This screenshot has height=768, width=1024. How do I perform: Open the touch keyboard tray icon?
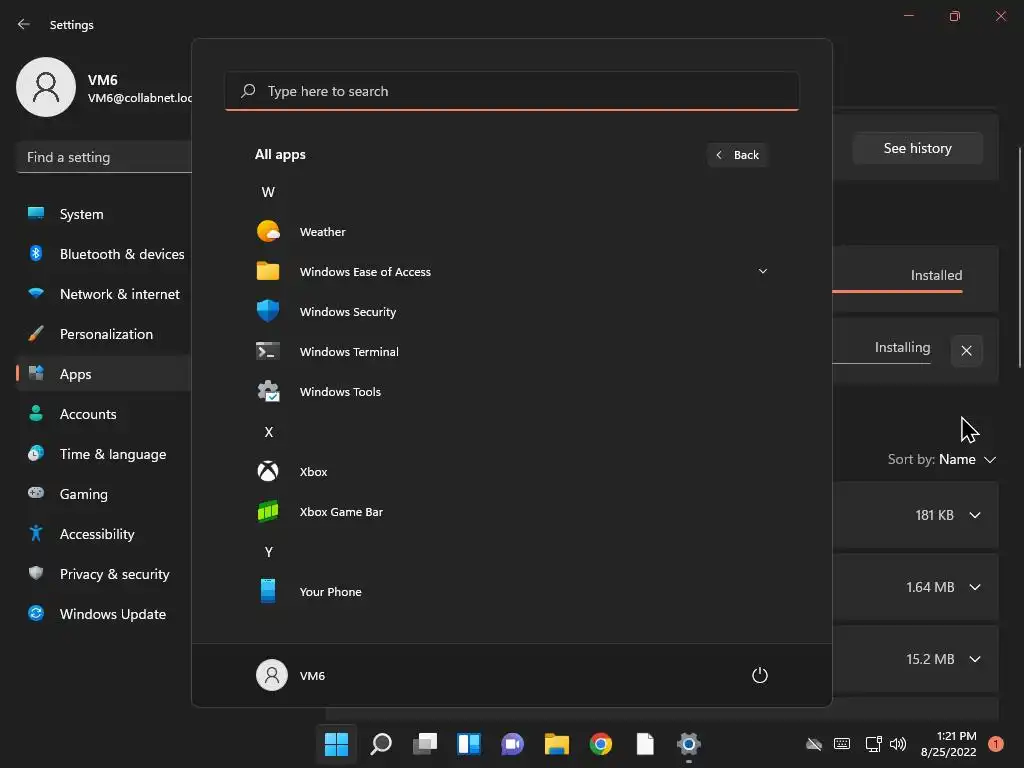tap(842, 744)
